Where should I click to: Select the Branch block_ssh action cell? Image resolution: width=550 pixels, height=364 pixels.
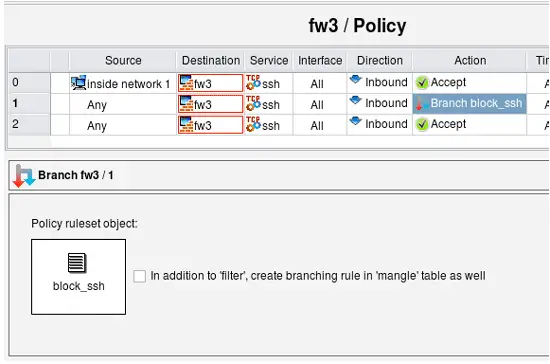(469, 103)
